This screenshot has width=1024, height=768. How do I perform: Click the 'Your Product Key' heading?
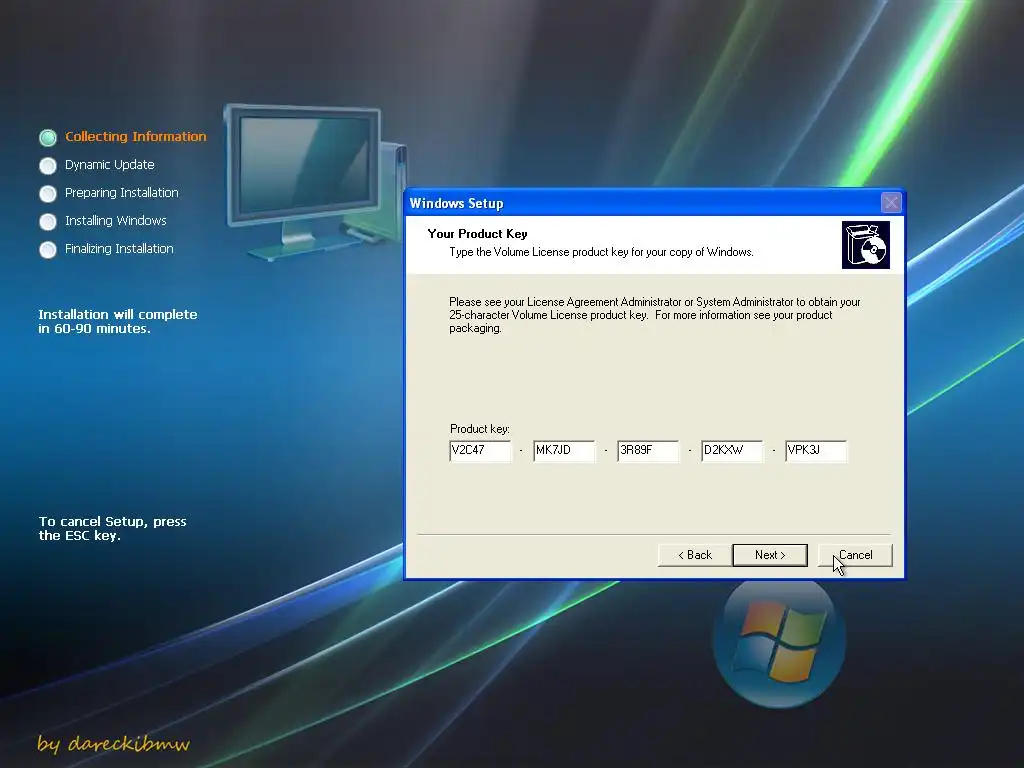tap(477, 234)
